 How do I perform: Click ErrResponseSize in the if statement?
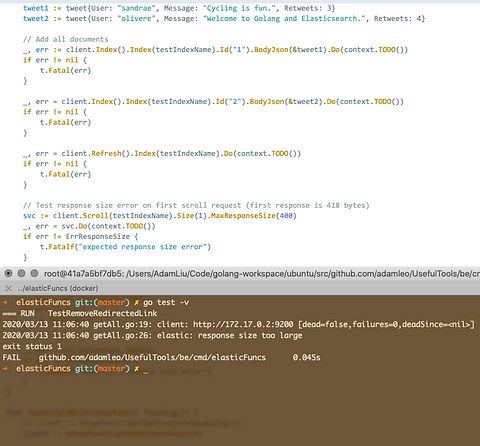pyautogui.click(x=98, y=237)
